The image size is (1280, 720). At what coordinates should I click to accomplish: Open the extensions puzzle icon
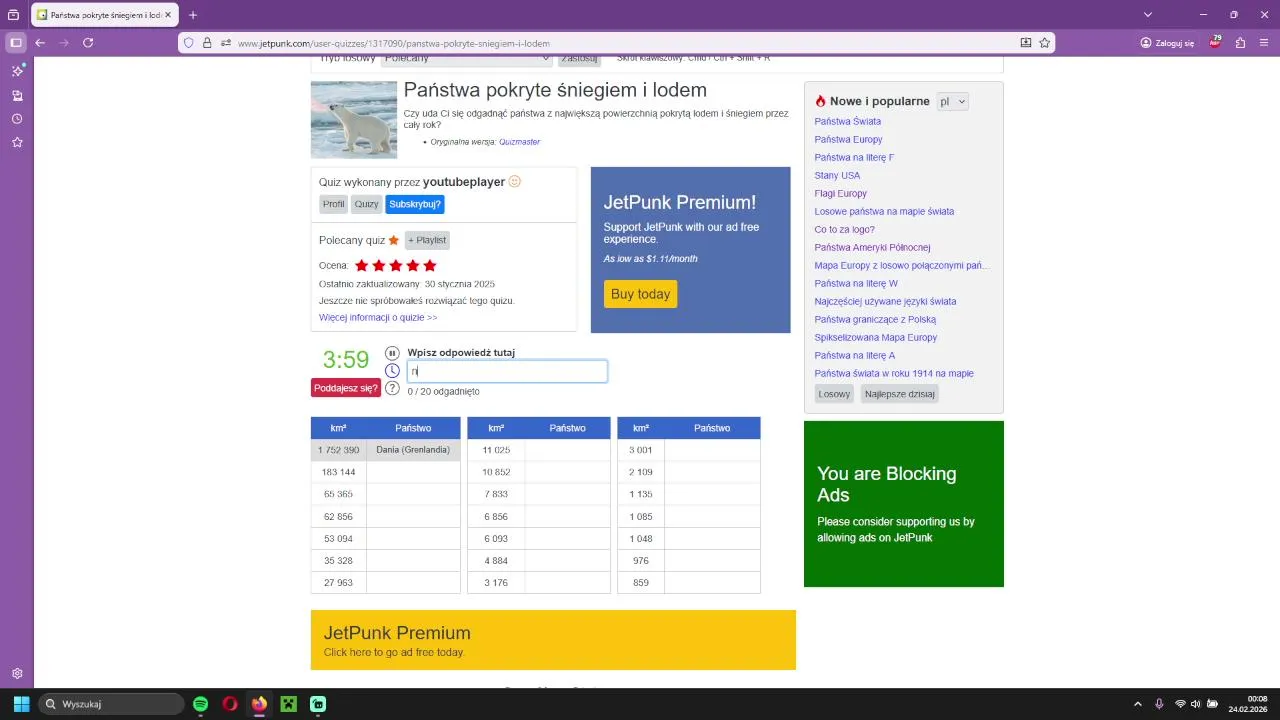click(1241, 43)
